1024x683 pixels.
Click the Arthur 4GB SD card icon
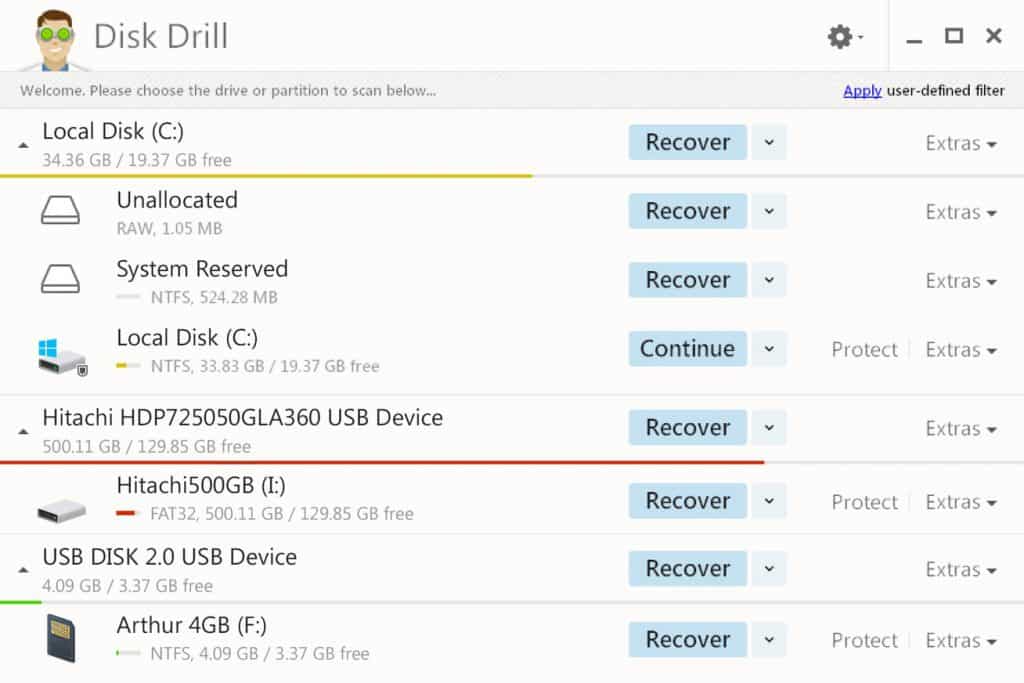tap(60, 639)
